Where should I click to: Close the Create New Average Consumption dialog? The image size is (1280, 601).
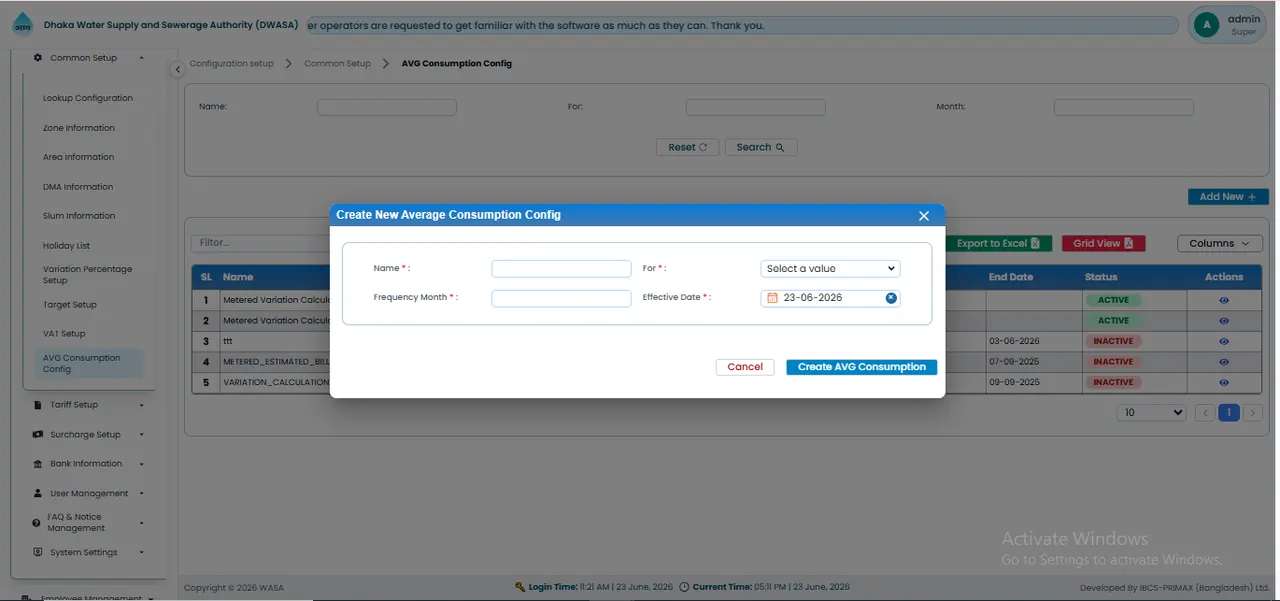click(924, 216)
